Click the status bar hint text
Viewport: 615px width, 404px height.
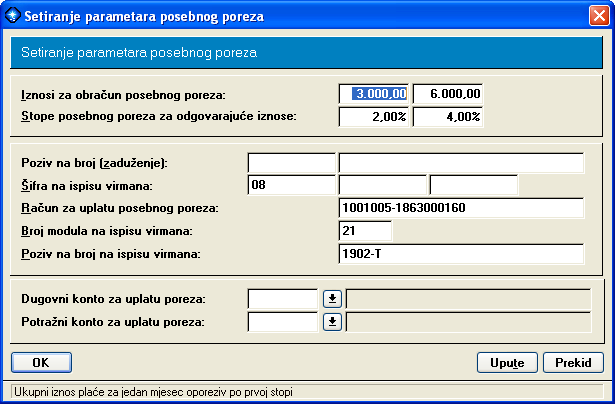tap(153, 392)
